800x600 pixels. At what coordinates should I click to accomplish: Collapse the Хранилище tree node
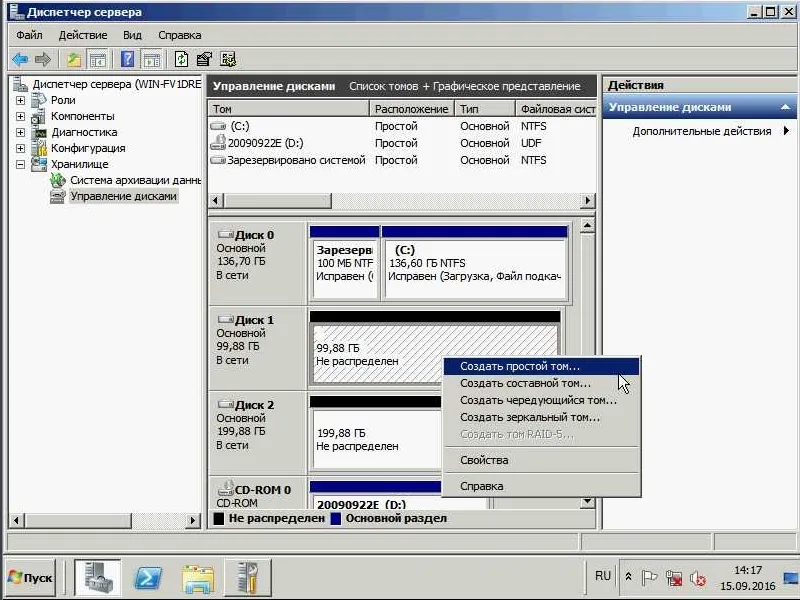tap(20, 164)
